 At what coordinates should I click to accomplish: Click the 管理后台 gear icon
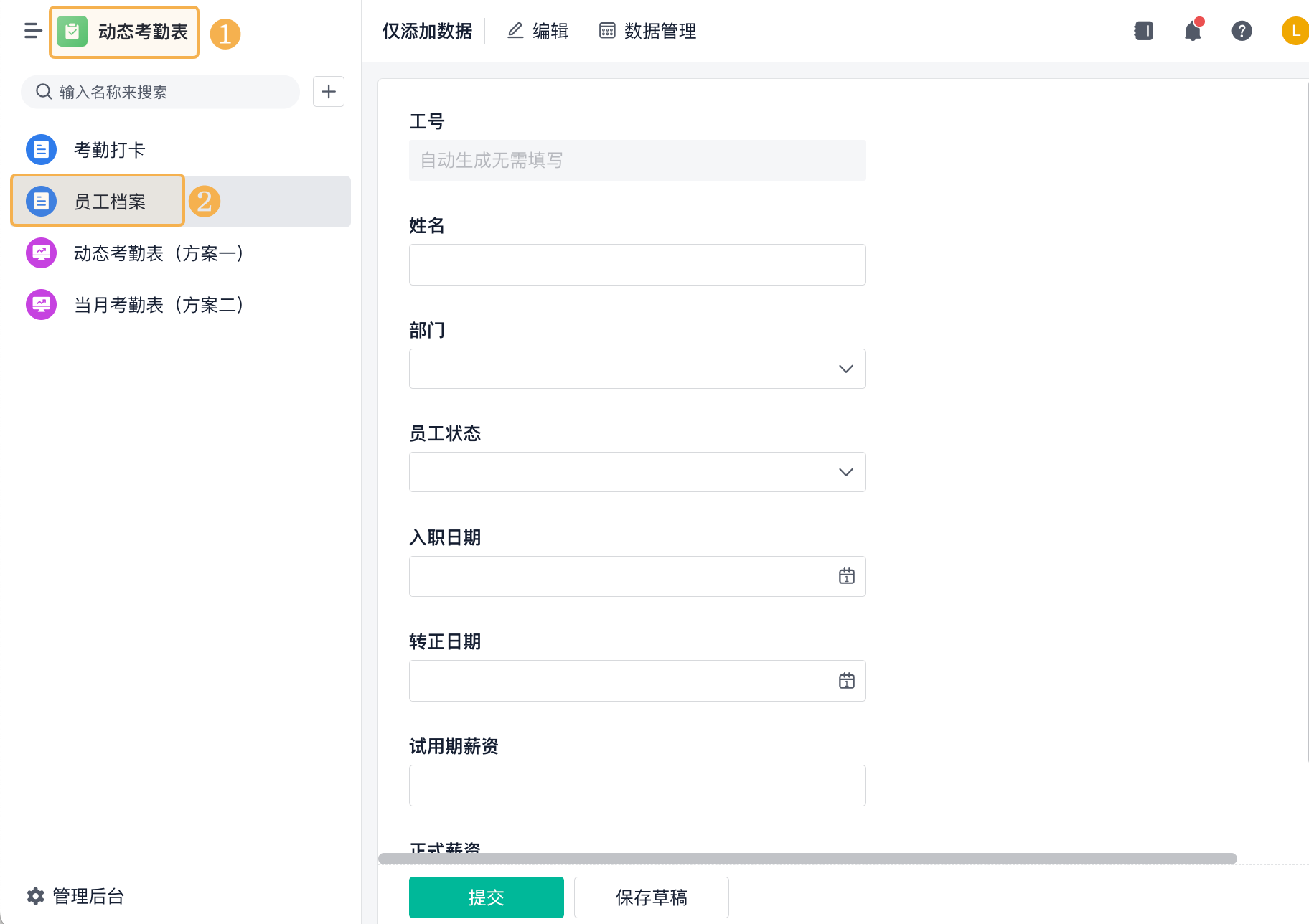click(x=35, y=896)
